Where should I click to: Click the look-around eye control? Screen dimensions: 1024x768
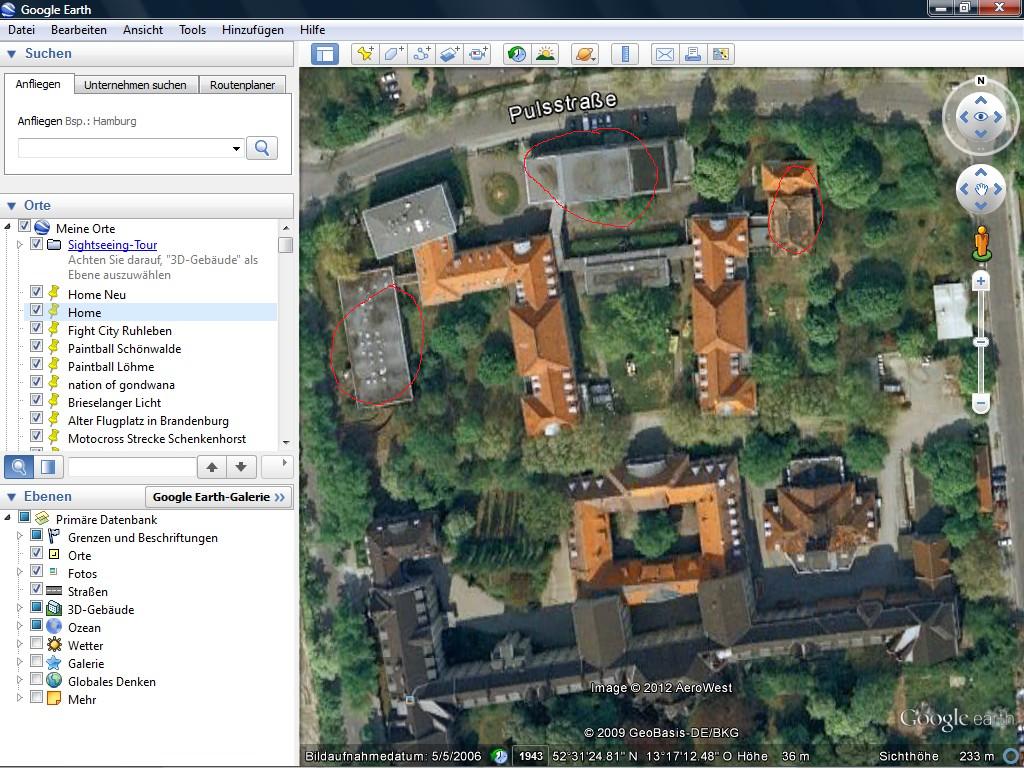point(980,117)
